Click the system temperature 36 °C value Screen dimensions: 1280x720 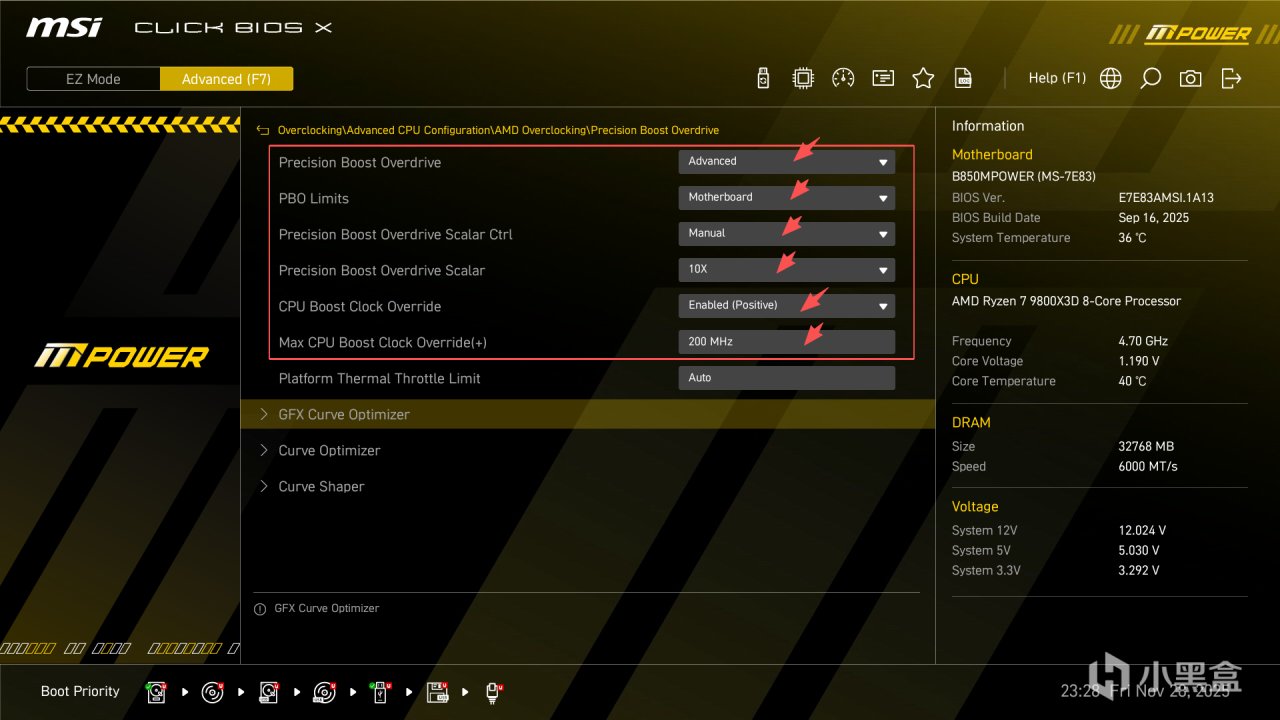coord(1132,238)
